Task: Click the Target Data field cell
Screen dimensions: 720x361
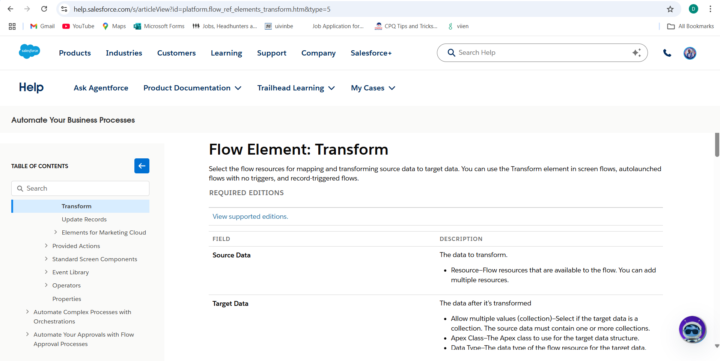Action: [231, 304]
